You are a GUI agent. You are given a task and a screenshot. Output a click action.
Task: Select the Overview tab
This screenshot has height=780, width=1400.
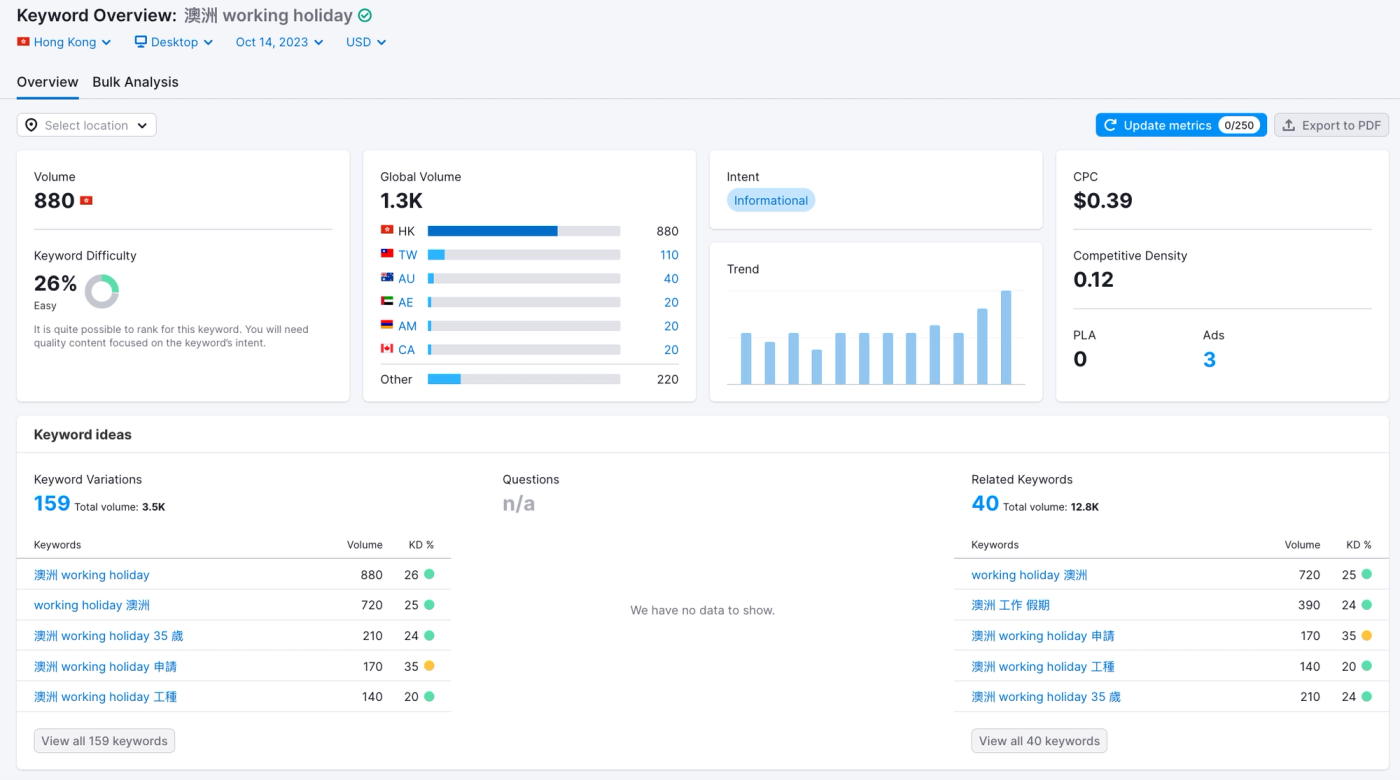(47, 82)
